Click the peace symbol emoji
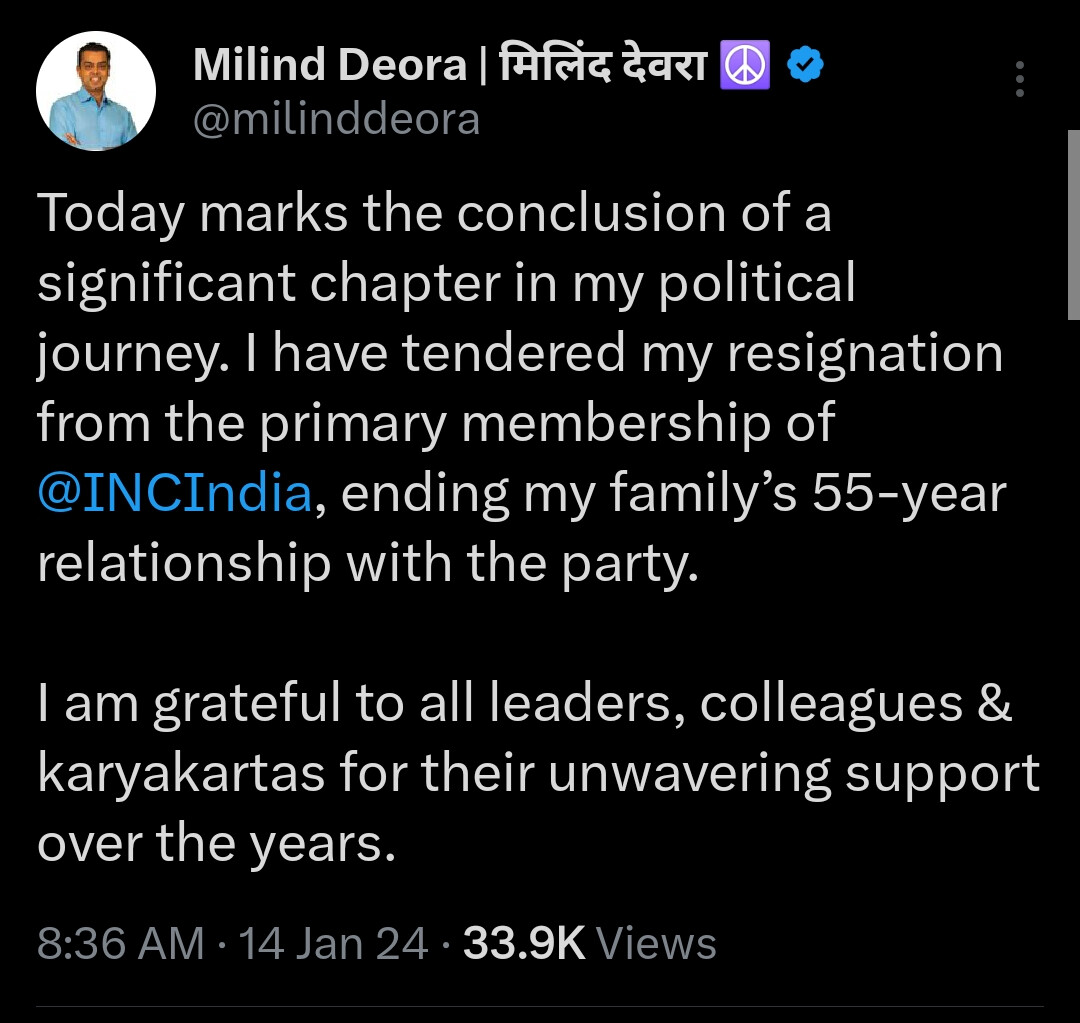The width and height of the screenshot is (1080, 1023). point(745,67)
